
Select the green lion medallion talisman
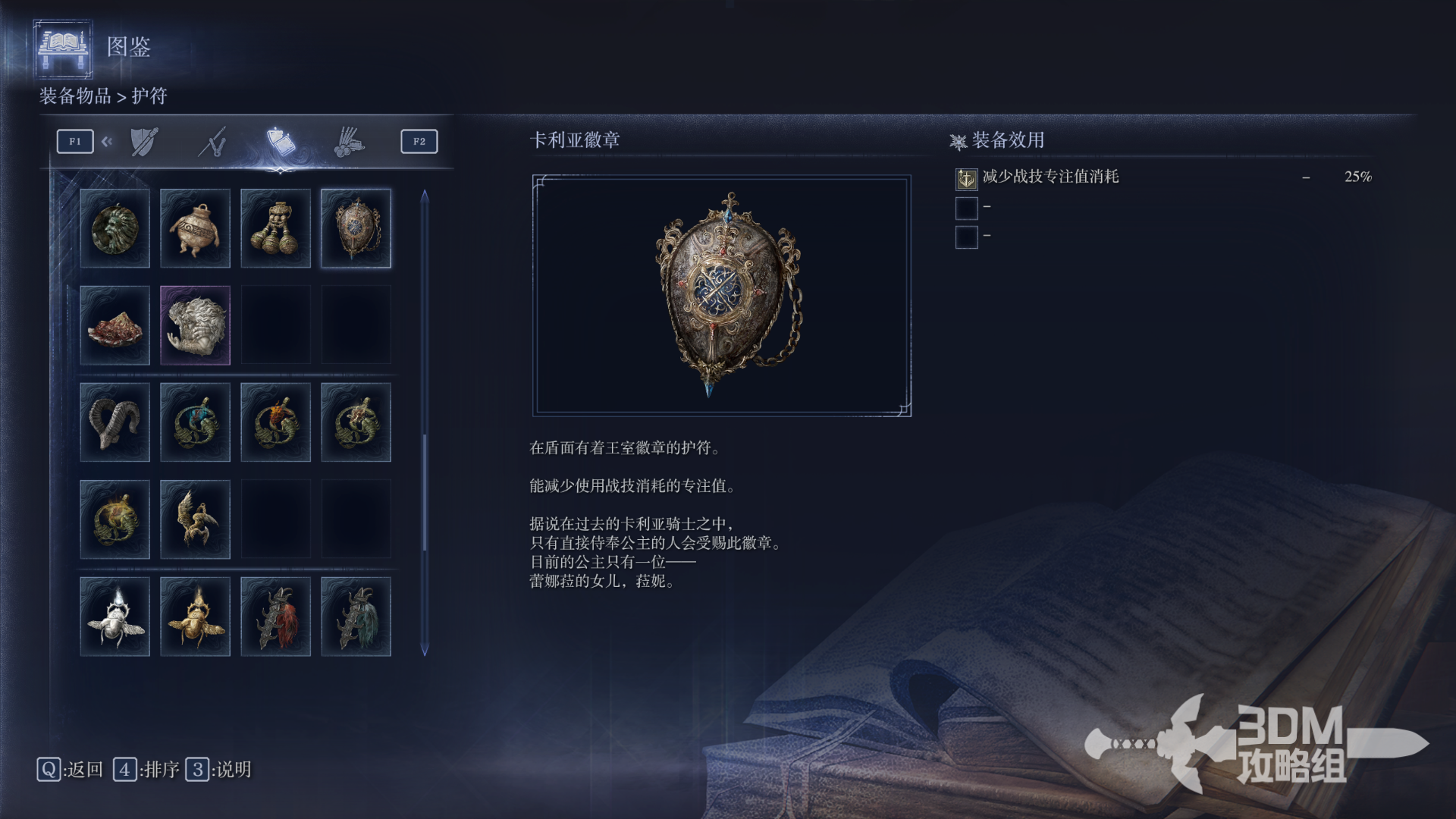coord(115,228)
